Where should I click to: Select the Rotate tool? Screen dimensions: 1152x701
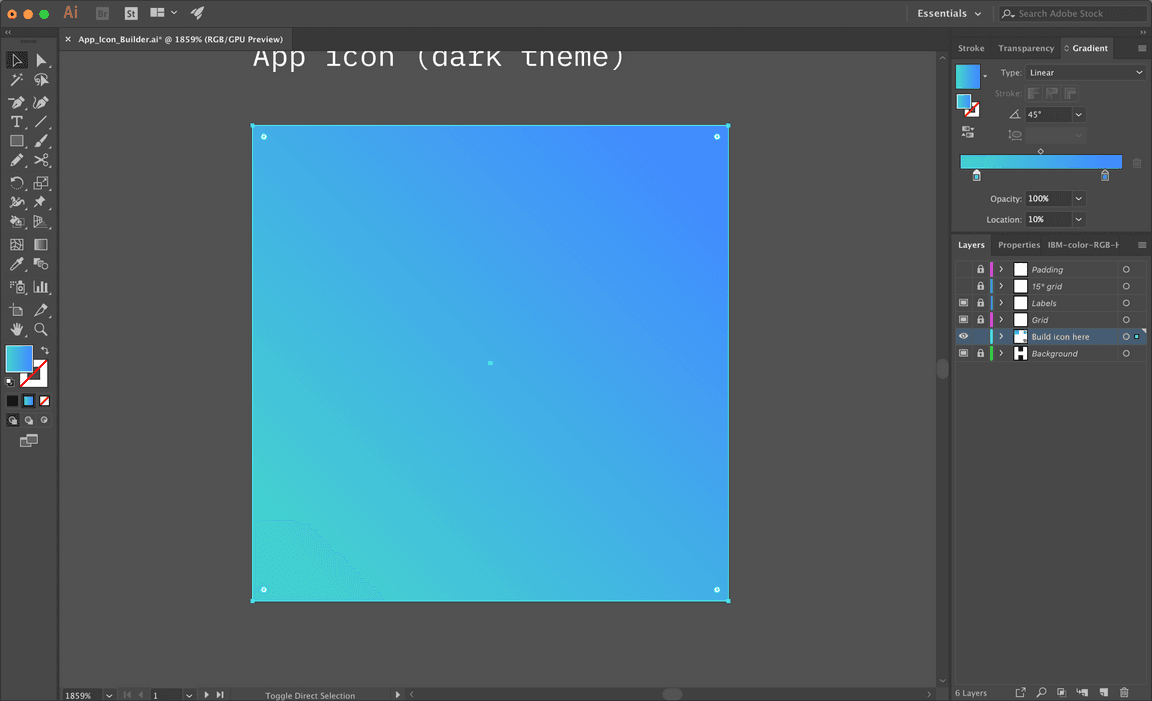pos(16,182)
